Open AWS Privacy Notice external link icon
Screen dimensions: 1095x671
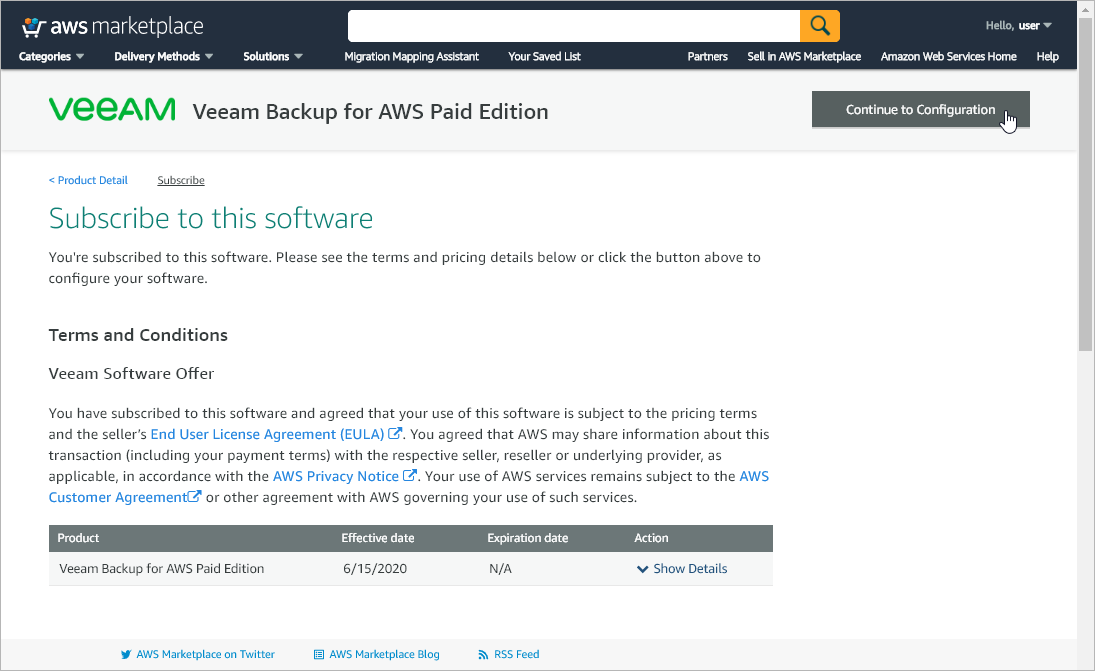tap(411, 475)
